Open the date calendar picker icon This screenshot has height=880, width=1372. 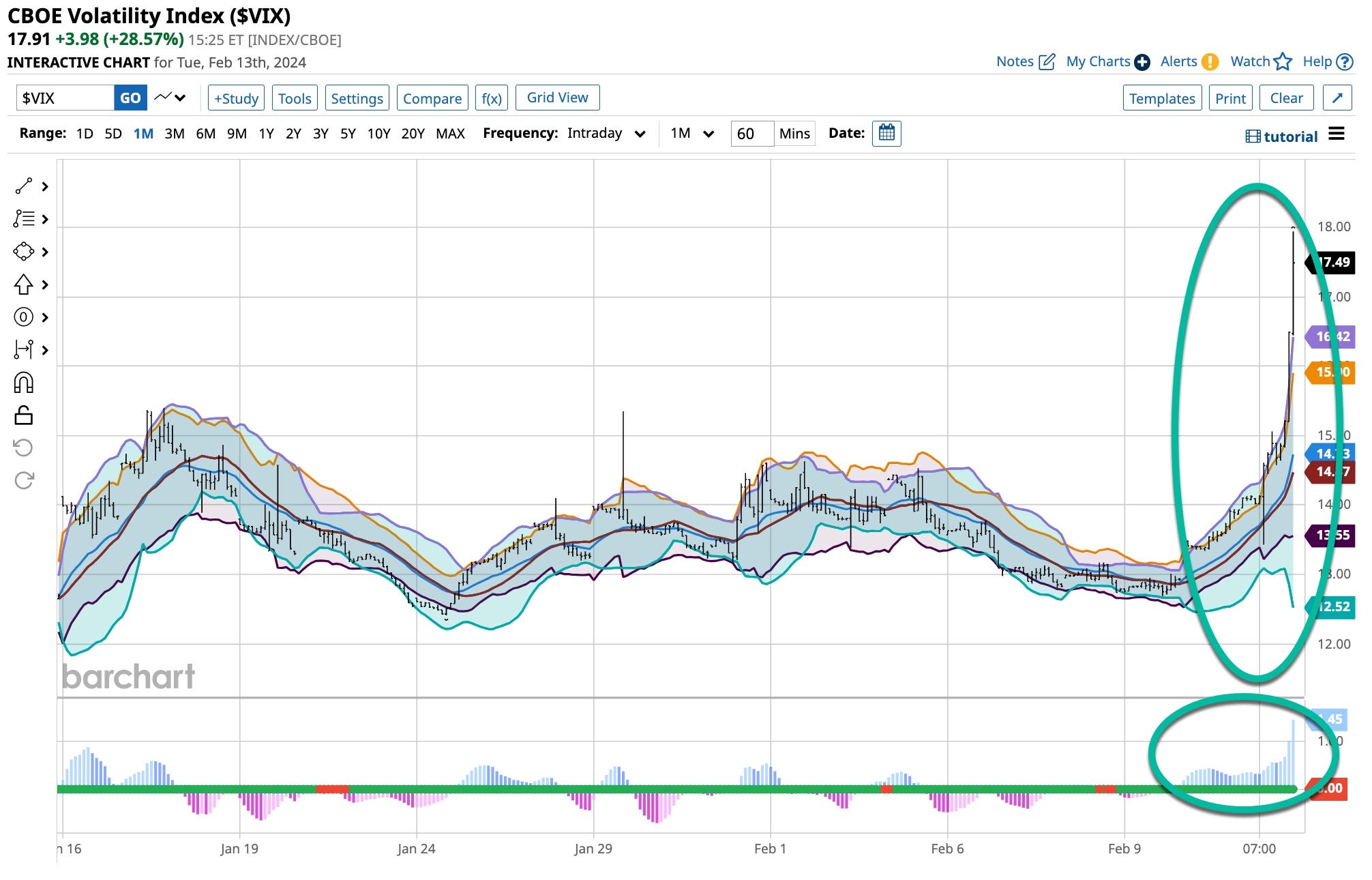886,133
